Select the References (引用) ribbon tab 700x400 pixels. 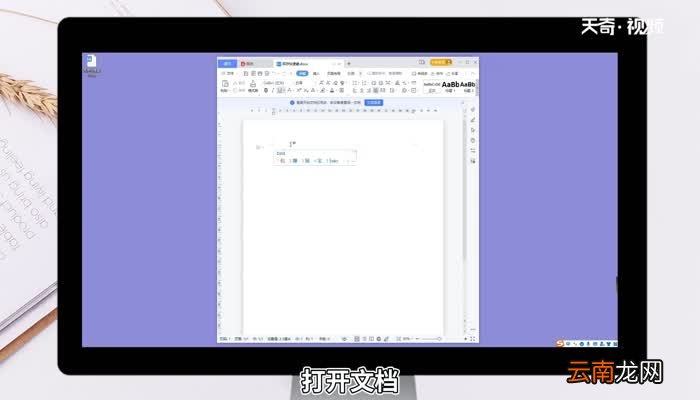pyautogui.click(x=351, y=73)
